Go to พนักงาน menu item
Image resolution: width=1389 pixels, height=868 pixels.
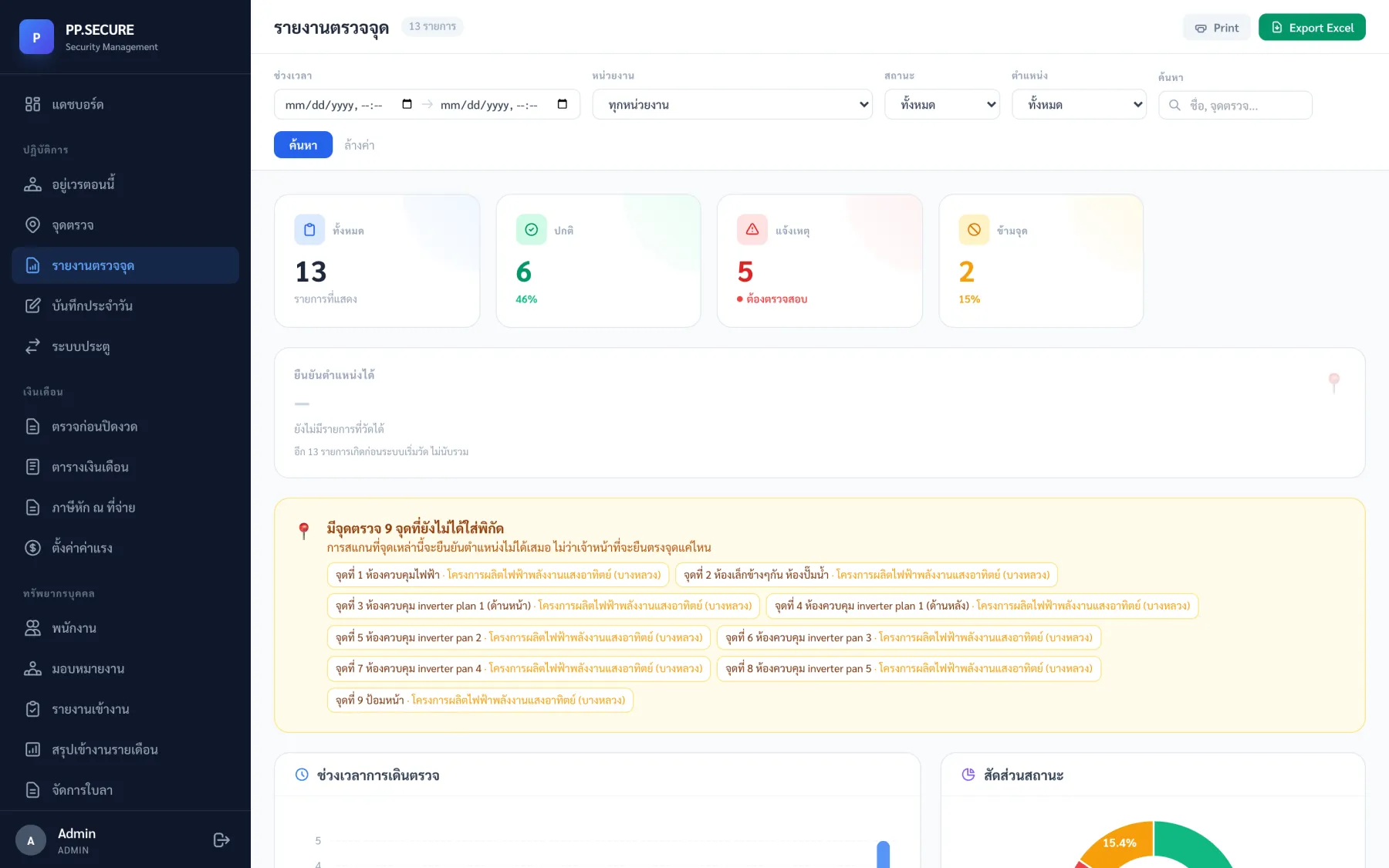click(x=125, y=628)
